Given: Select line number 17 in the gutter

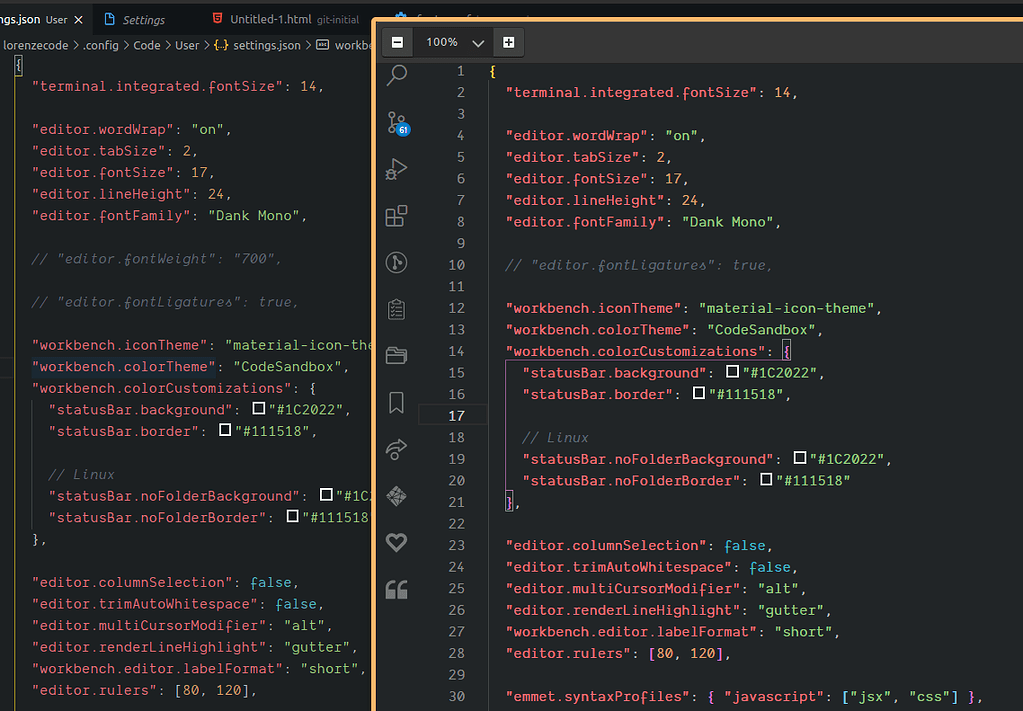Looking at the screenshot, I should point(456,415).
